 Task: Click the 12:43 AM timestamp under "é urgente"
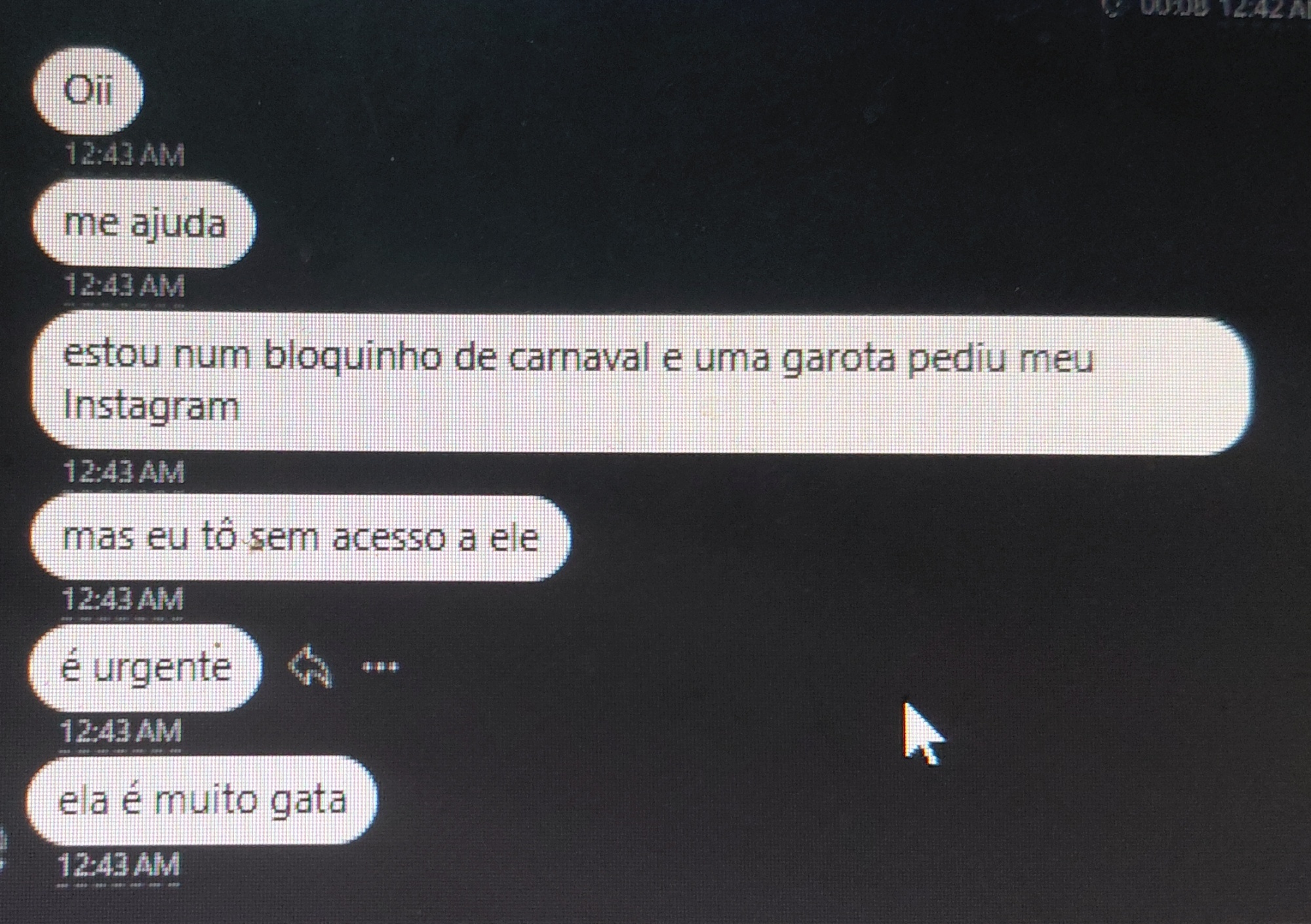[x=121, y=731]
